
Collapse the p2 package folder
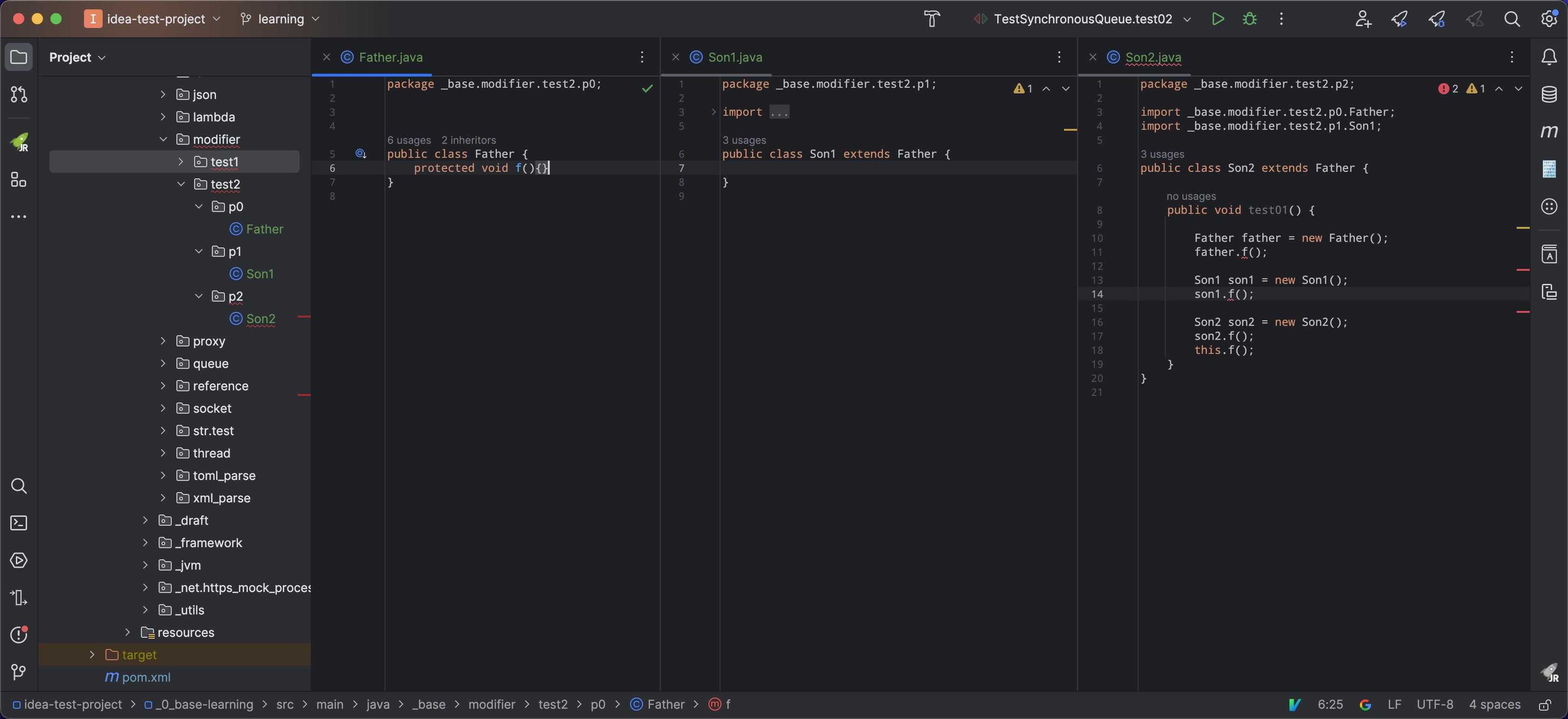pyautogui.click(x=198, y=296)
